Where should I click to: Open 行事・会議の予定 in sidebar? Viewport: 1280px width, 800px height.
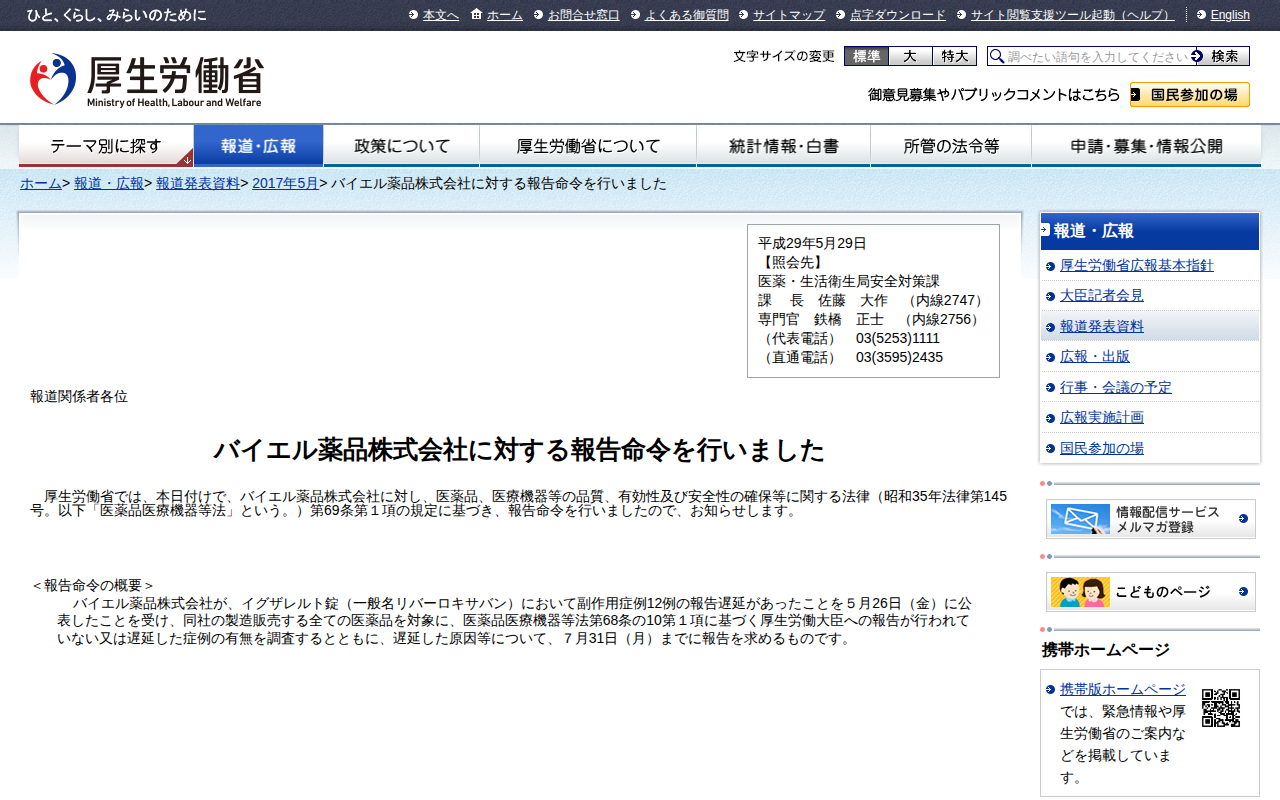[x=1116, y=387]
